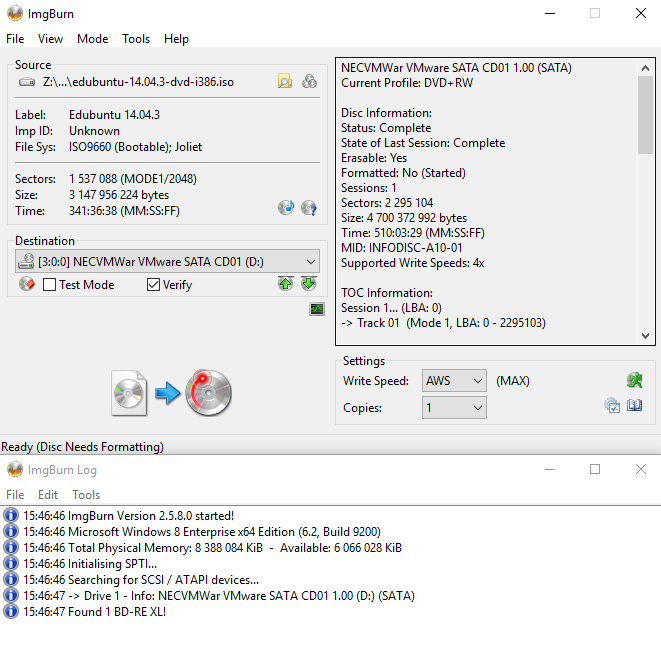The height and width of the screenshot is (667, 661).
Task: Click the 'Supported Write Speeds: 4x' line
Action: tap(413, 263)
